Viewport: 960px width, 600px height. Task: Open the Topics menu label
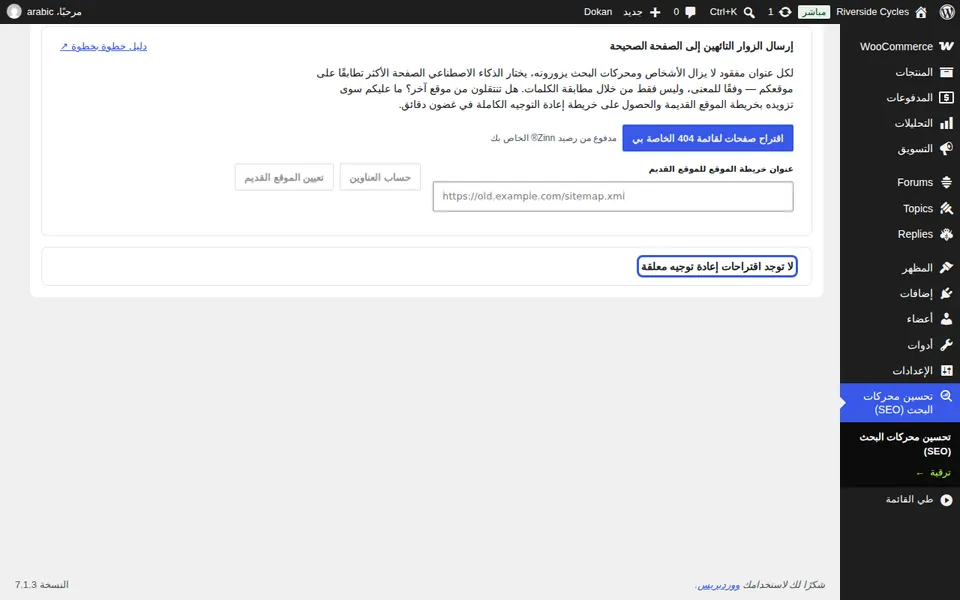pyautogui.click(x=918, y=209)
